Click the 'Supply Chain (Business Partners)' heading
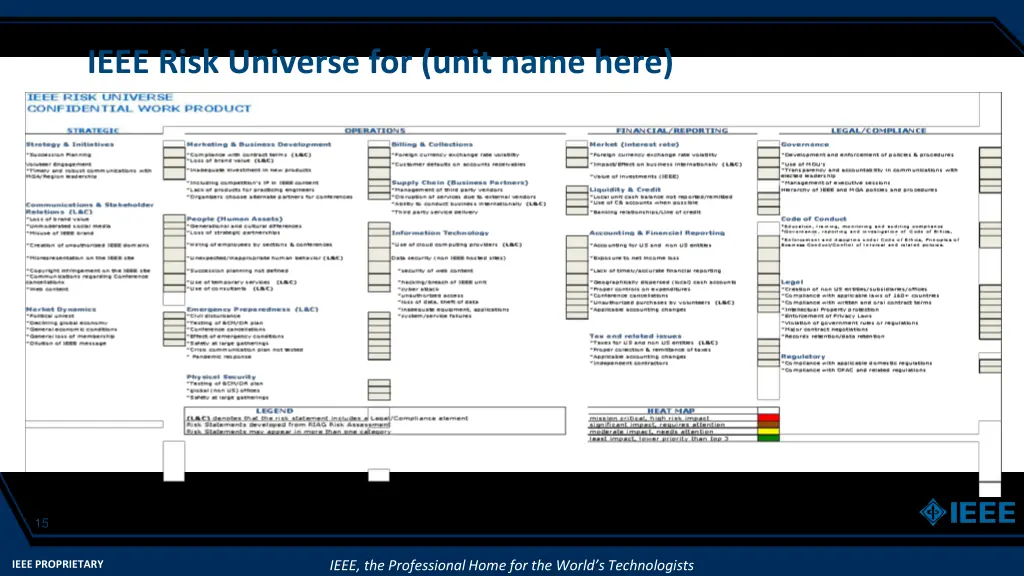Screen dimensions: 1024x576 tap(460, 183)
